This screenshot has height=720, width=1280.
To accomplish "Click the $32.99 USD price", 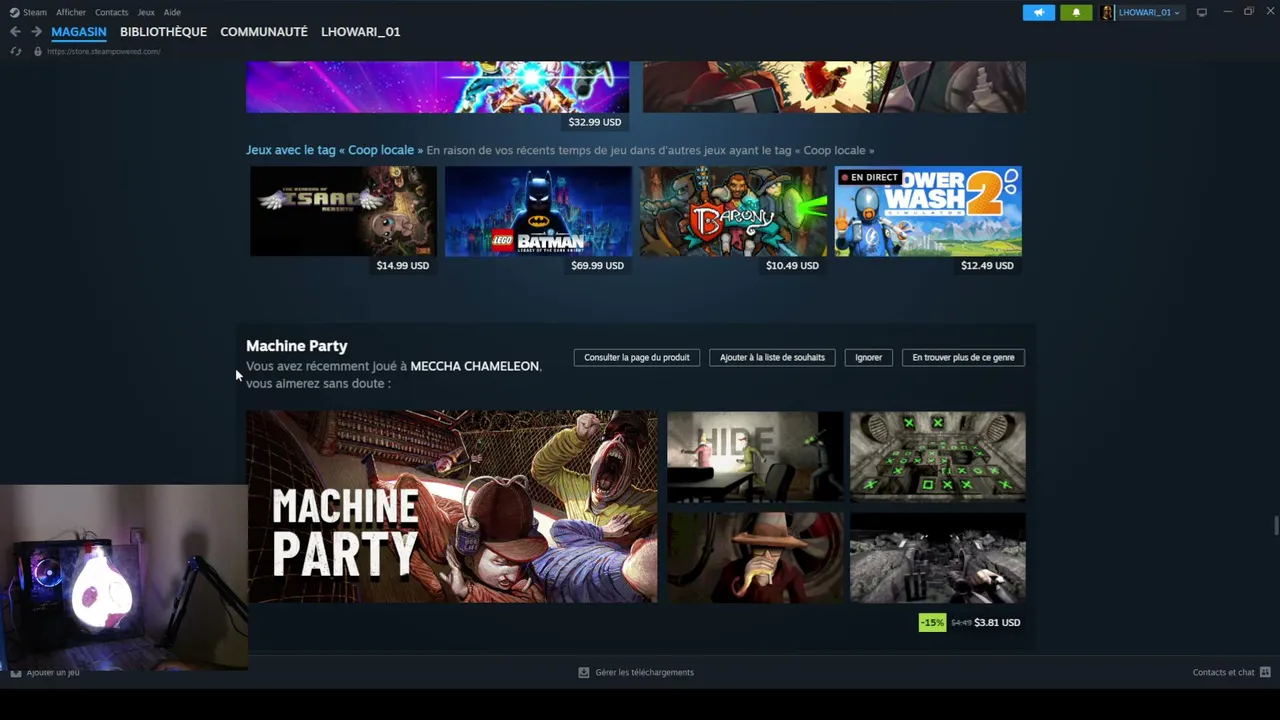I will [595, 122].
